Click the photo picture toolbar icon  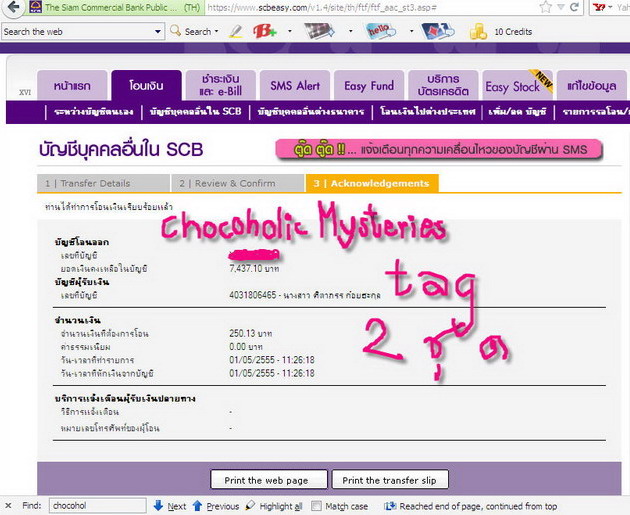319,31
